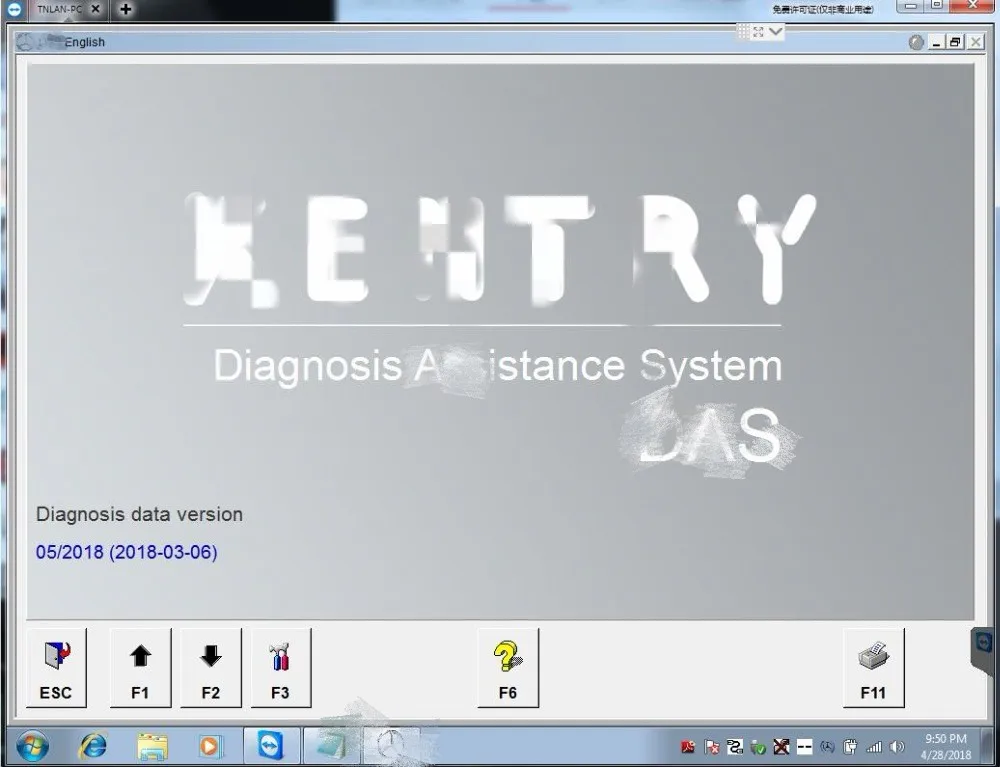1000x767 pixels.
Task: Click the show desktop strip at taskbar end
Action: (988, 746)
